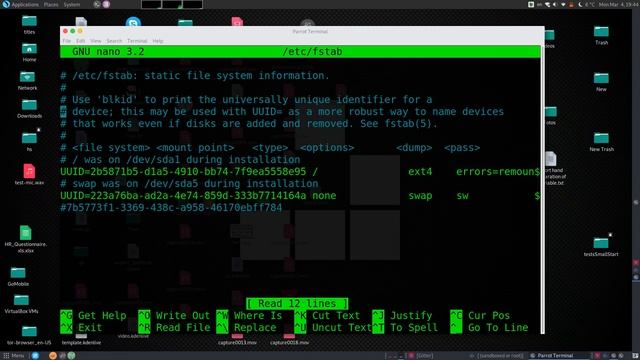The height and width of the screenshot is (360, 640).
Task: Open the VirtualBox VMs folder
Action: pyautogui.click(x=21, y=304)
